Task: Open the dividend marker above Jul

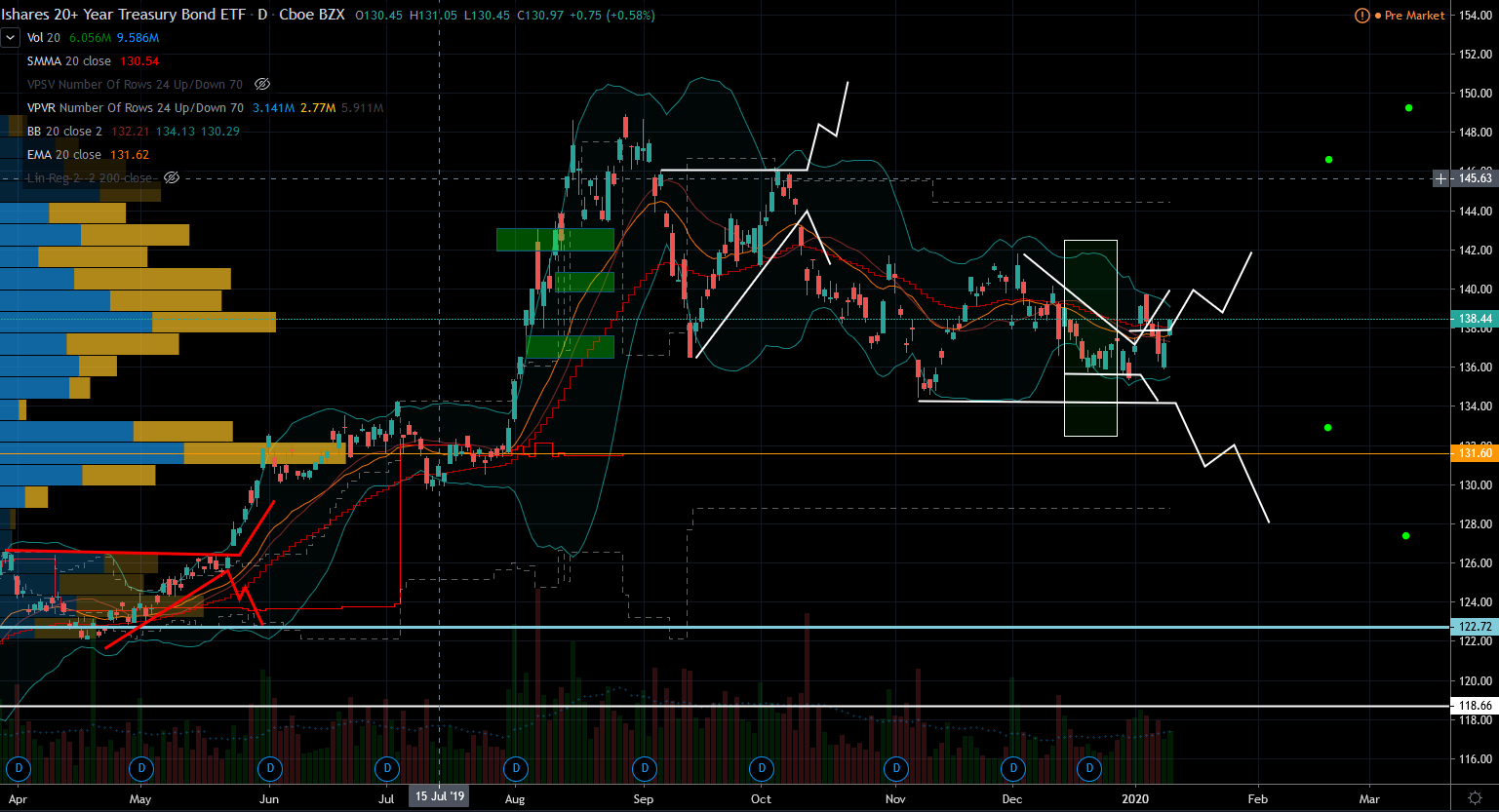Action: click(x=388, y=769)
